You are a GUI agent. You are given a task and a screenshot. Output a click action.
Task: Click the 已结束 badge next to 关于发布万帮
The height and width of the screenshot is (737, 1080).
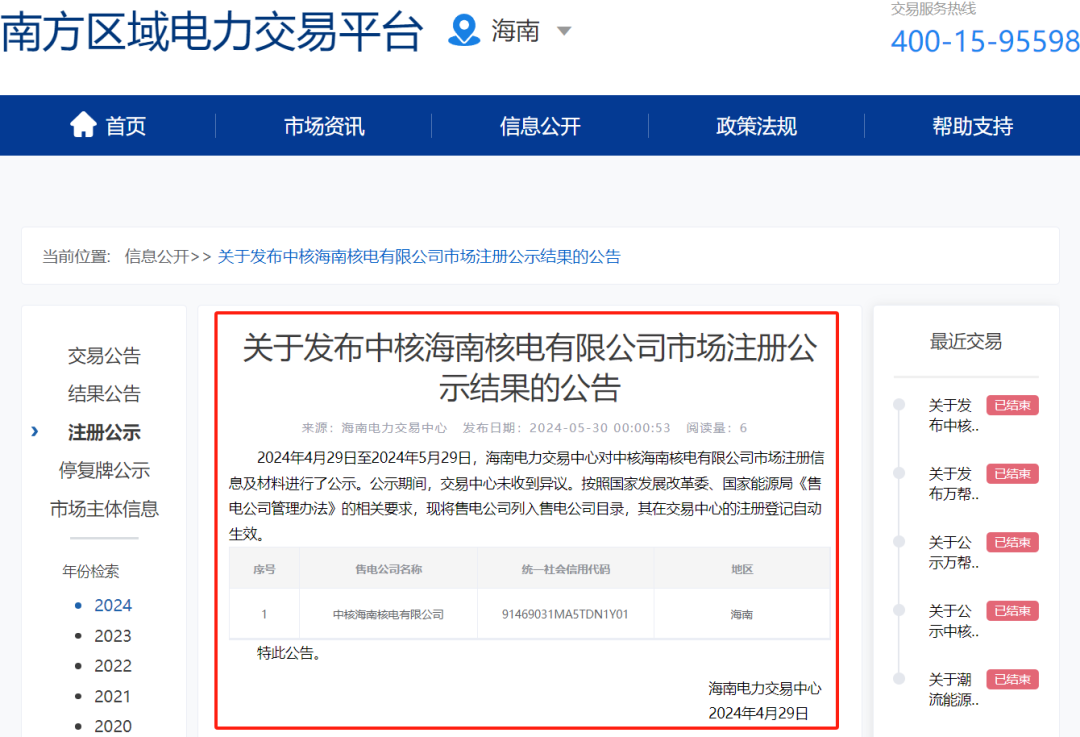coord(1012,473)
